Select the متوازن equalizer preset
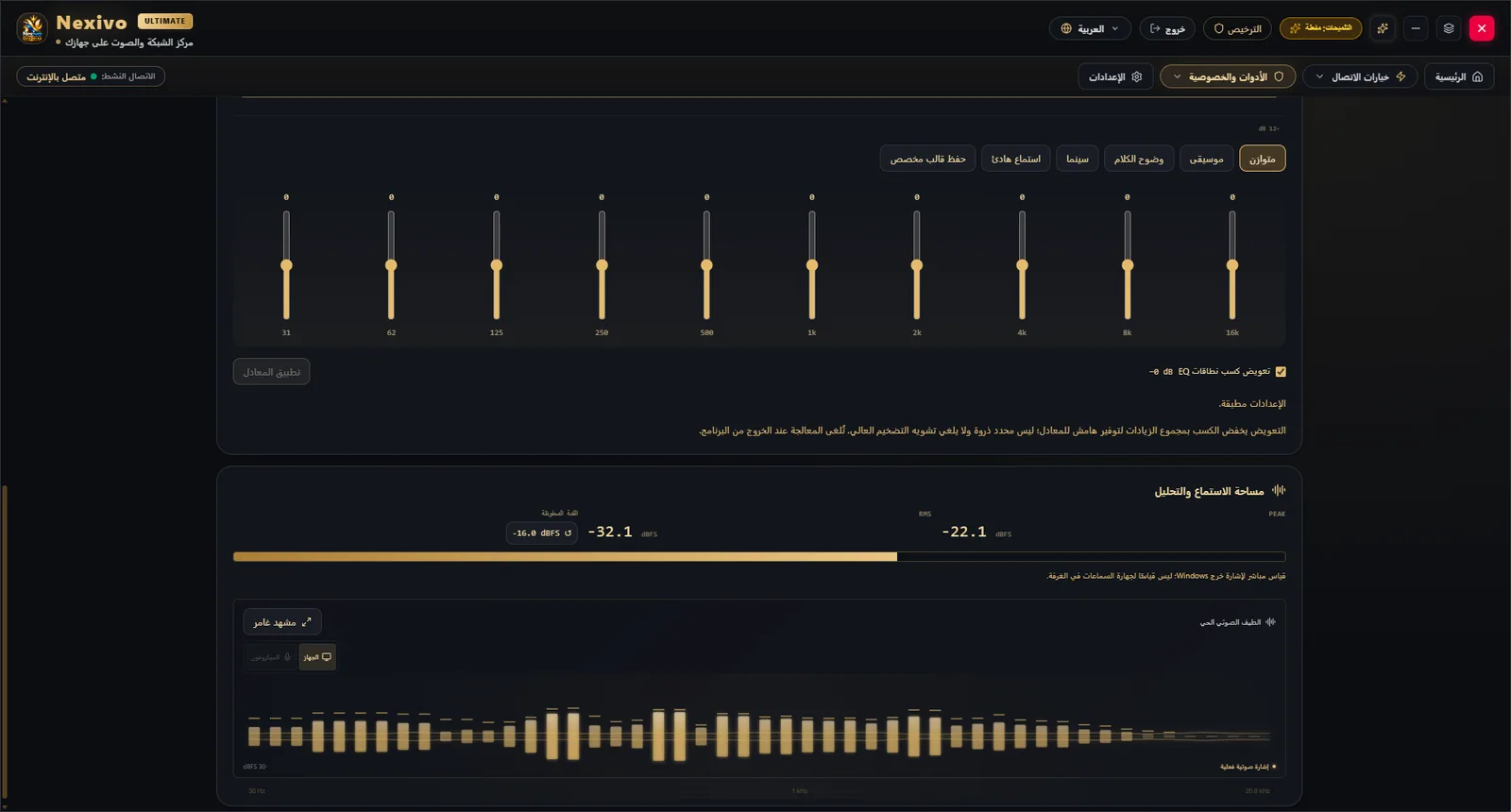Image resolution: width=1511 pixels, height=812 pixels. click(x=1263, y=159)
